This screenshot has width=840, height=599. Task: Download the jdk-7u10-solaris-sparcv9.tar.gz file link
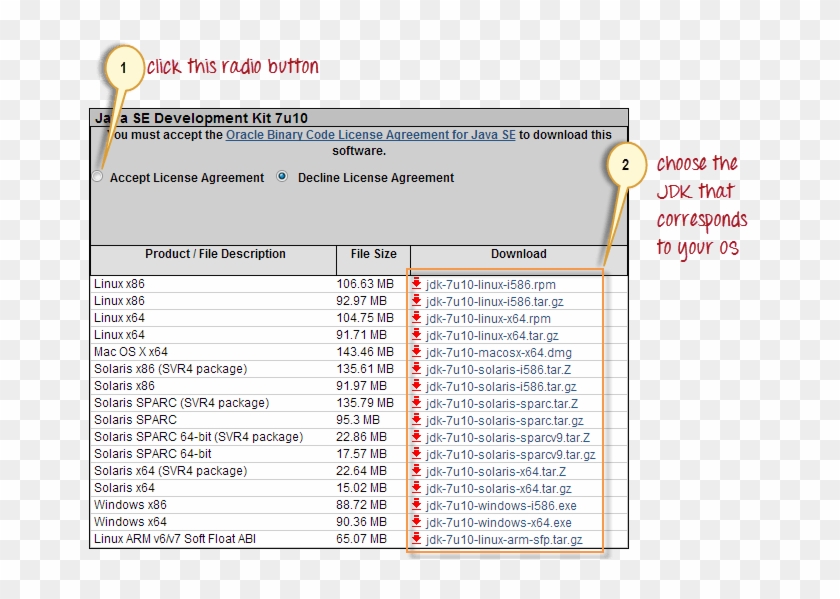(511, 455)
